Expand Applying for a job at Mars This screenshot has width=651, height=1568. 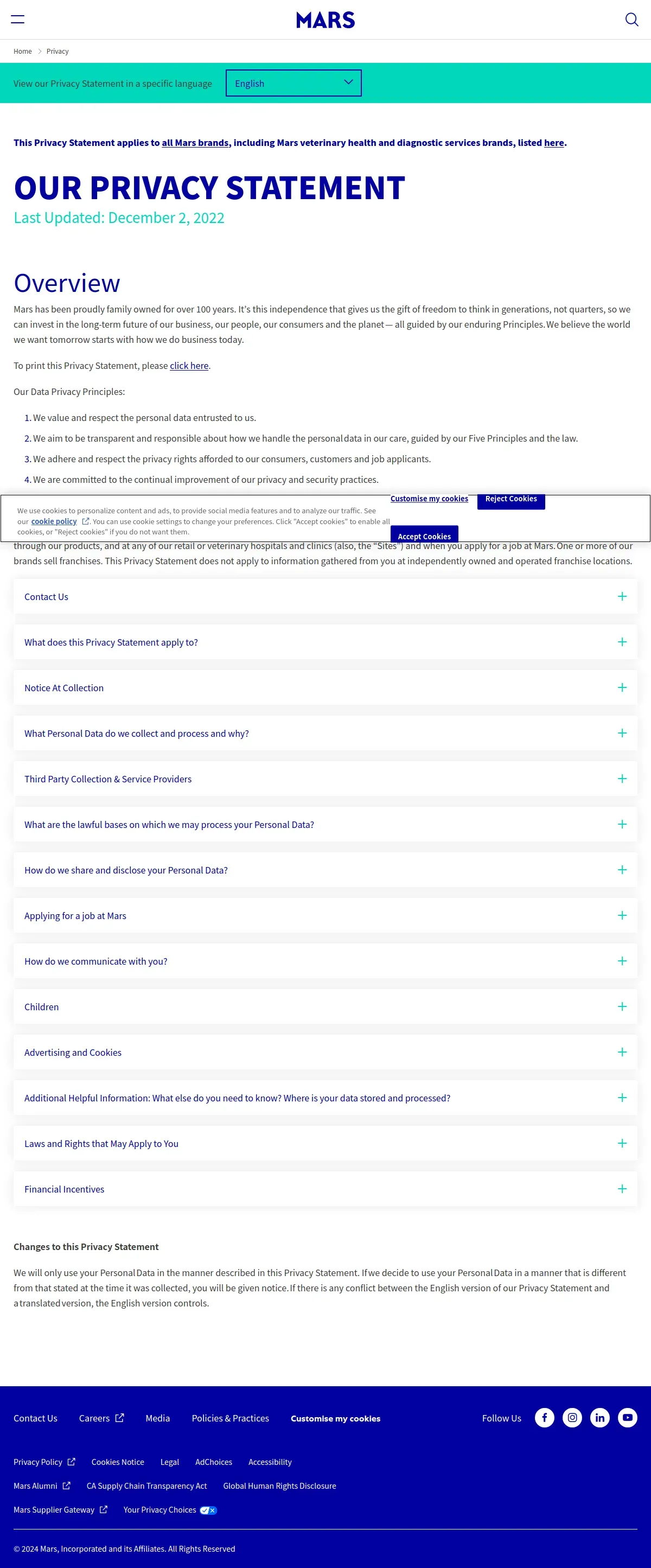click(x=325, y=915)
